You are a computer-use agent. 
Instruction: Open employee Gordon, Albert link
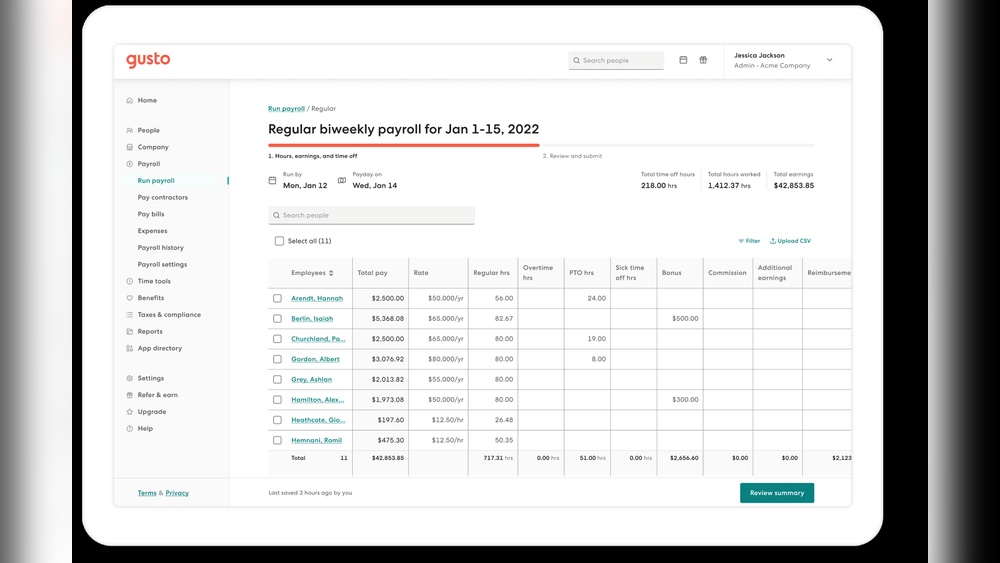pos(315,360)
